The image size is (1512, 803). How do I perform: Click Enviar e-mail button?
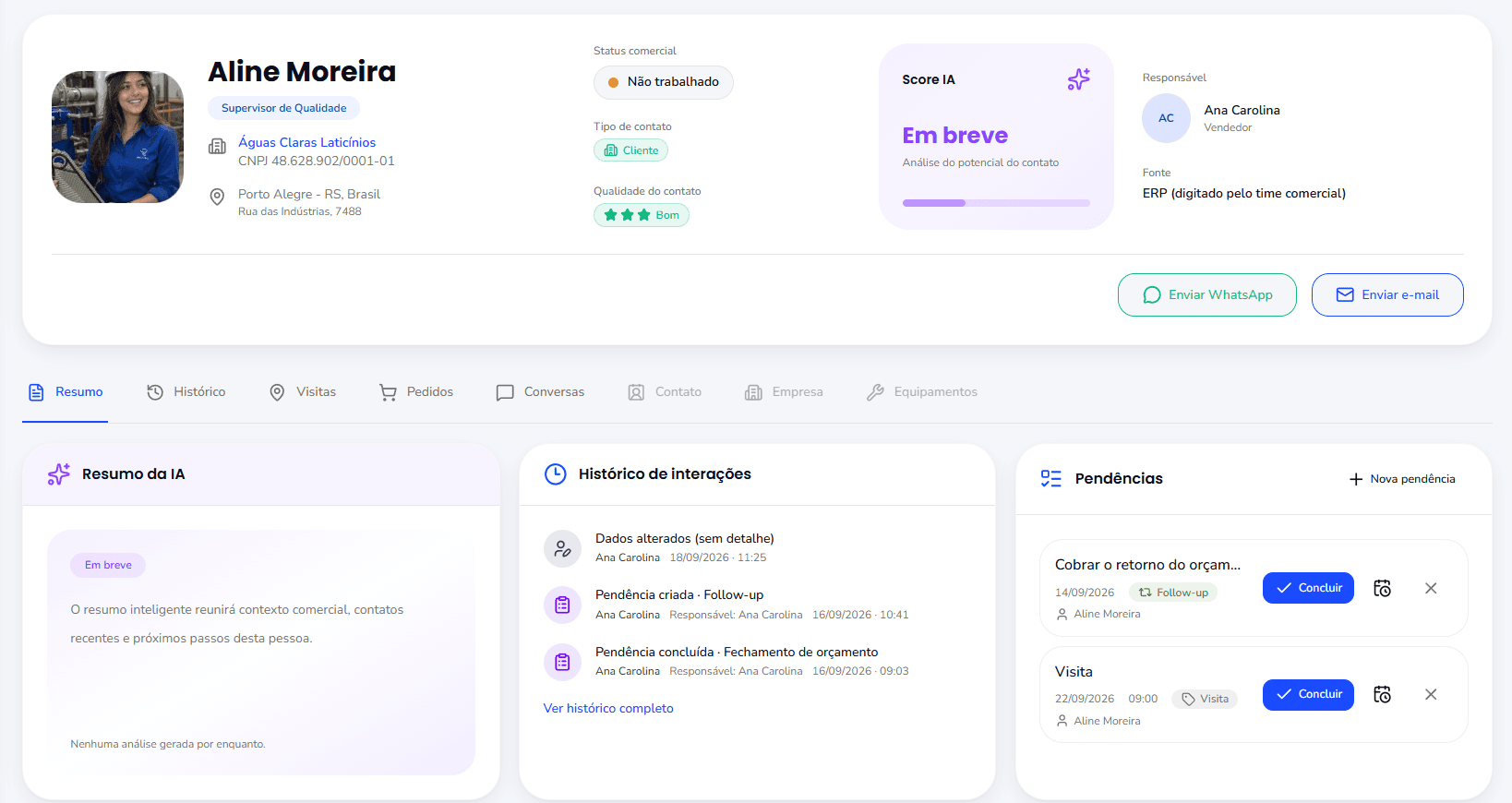coord(1387,295)
